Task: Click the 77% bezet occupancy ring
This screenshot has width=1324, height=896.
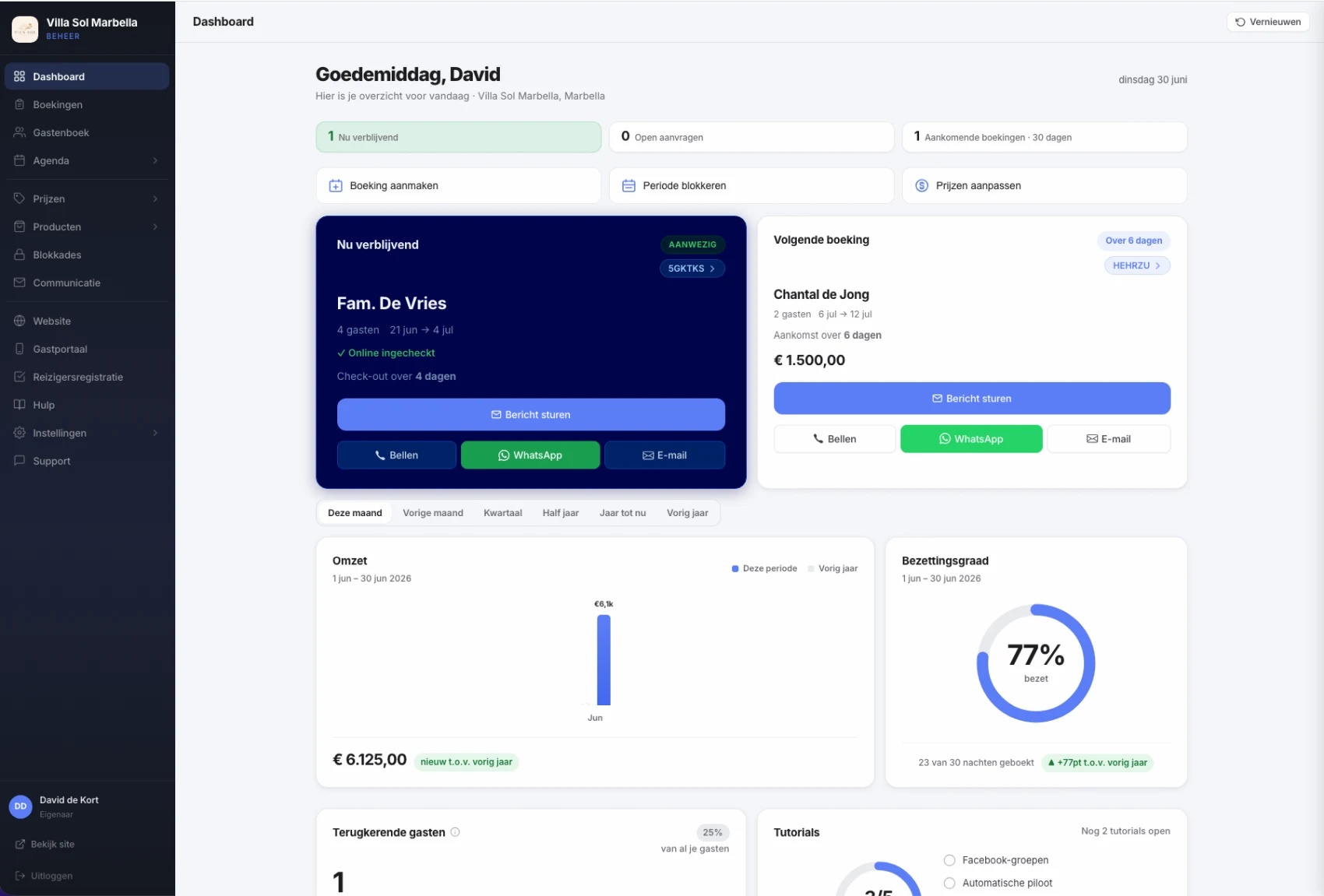Action: [1036, 663]
